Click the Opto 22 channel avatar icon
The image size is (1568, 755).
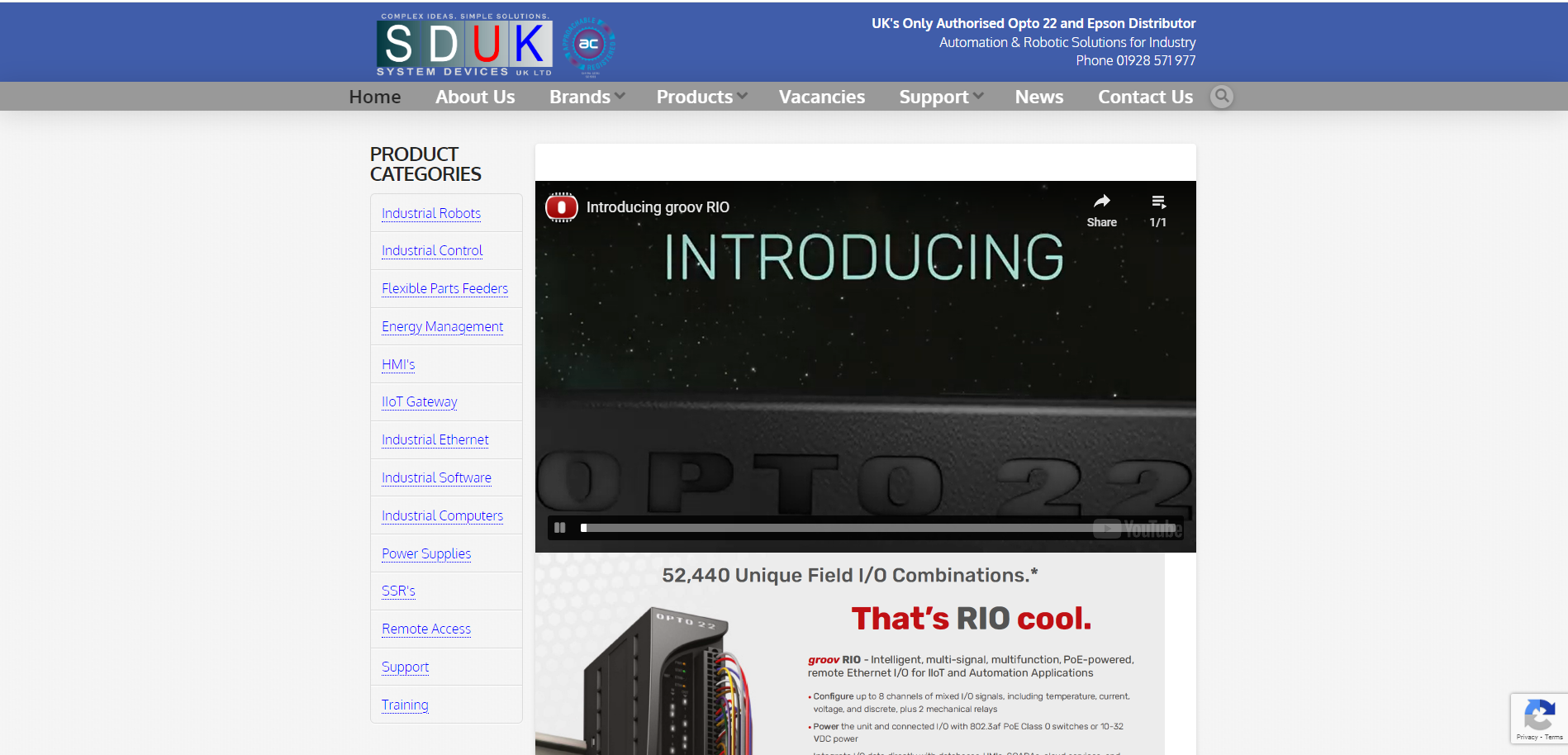click(x=562, y=207)
